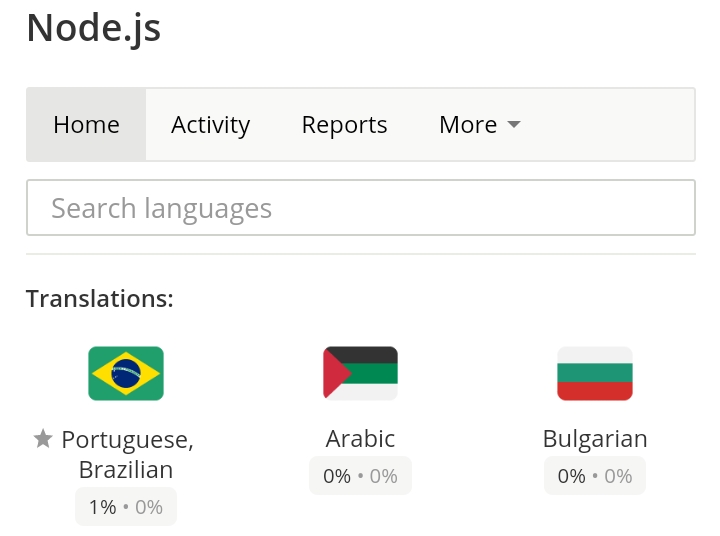
Task: Open the Bulgarian translation link
Action: click(x=595, y=439)
